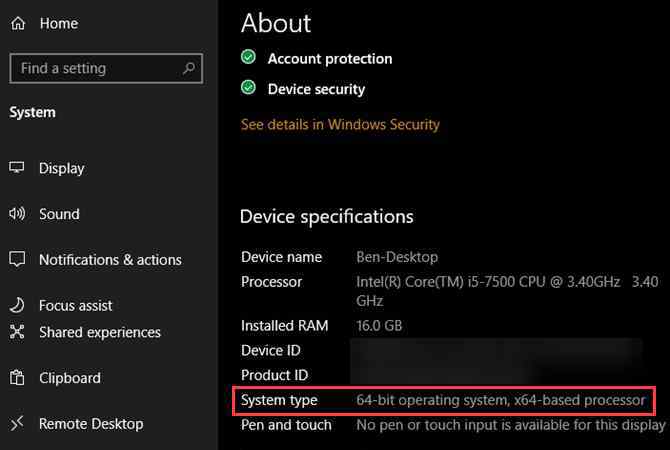Open Notifications & actions settings

click(110, 260)
